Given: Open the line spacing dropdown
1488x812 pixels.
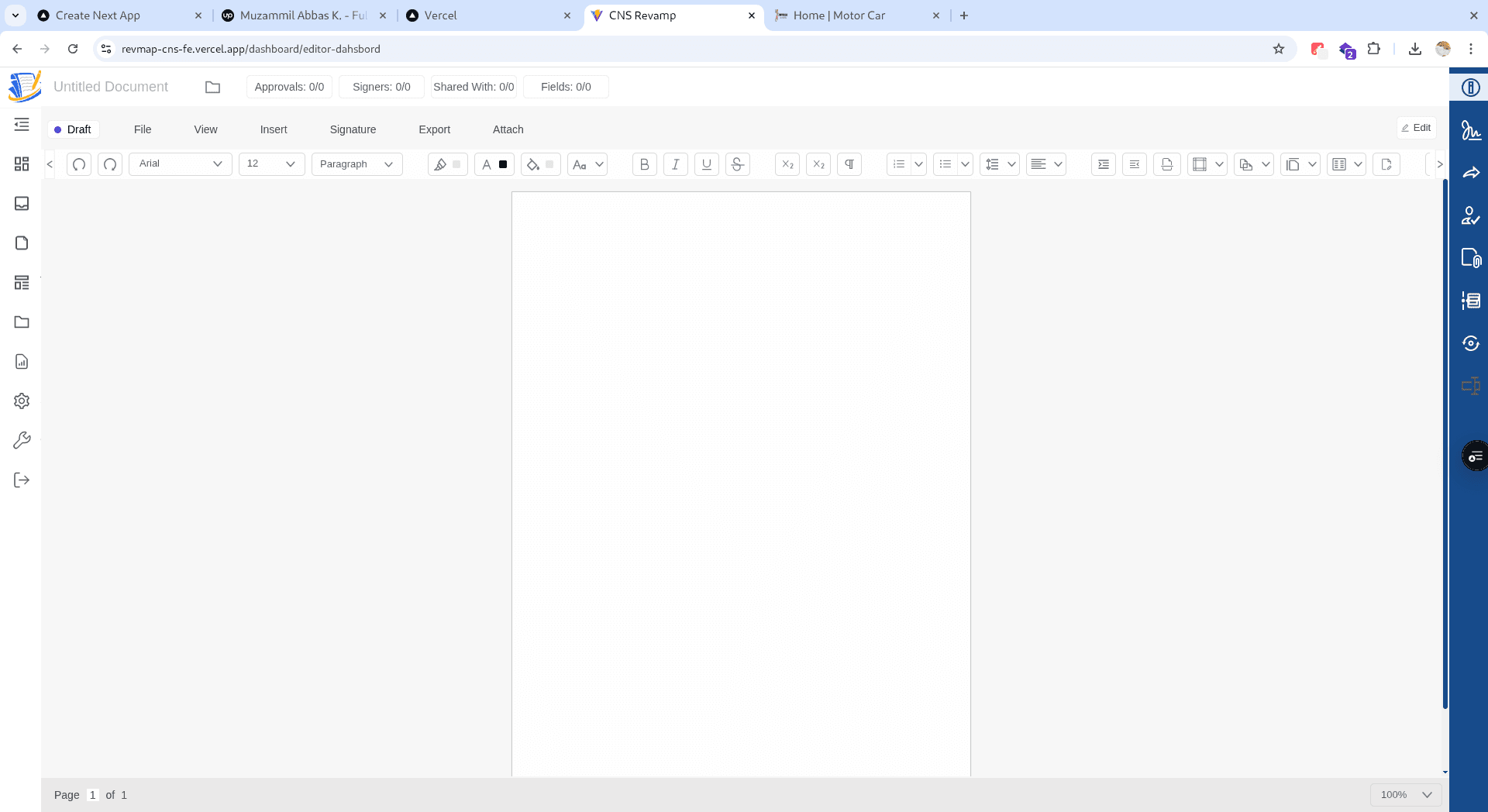Looking at the screenshot, I should 1000,164.
